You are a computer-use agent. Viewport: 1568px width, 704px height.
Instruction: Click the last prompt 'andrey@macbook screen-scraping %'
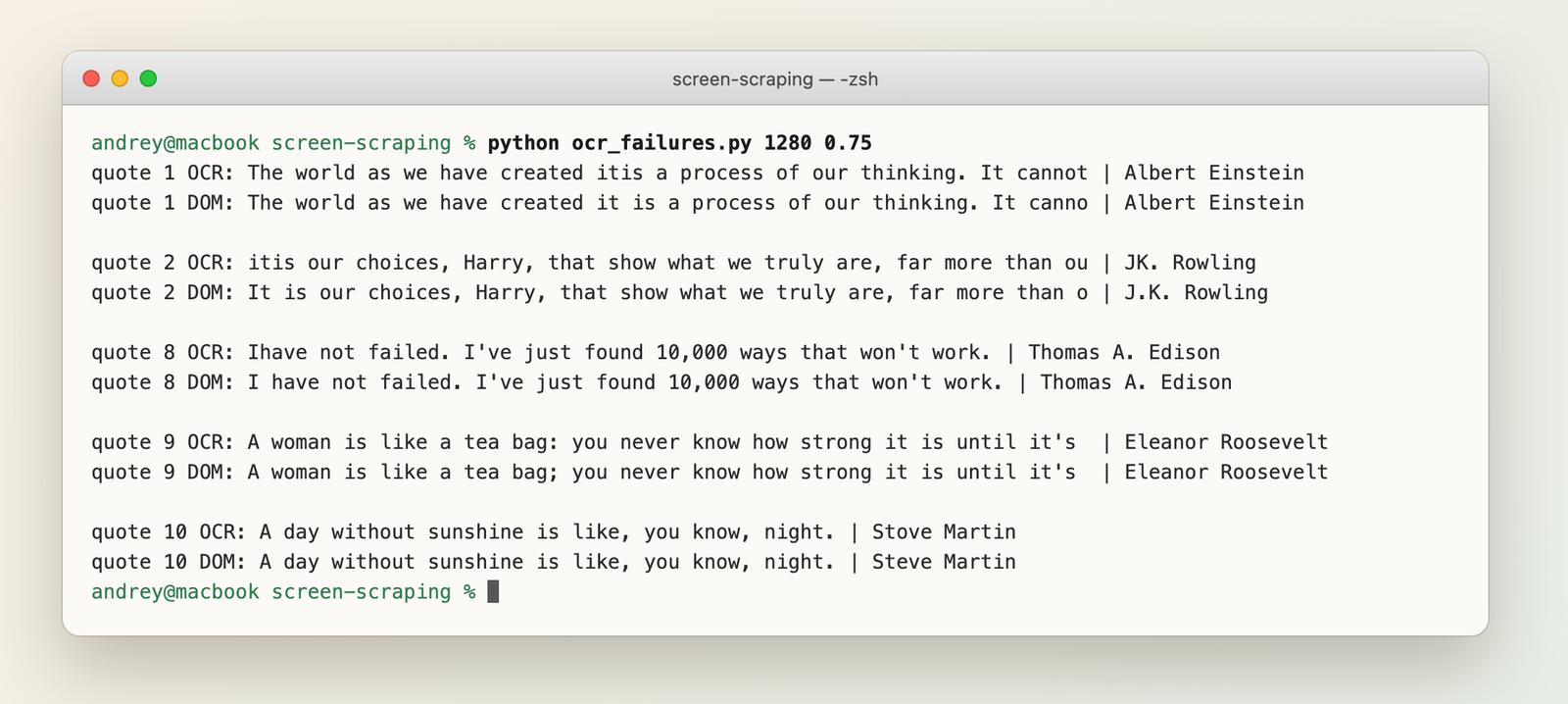coord(283,592)
